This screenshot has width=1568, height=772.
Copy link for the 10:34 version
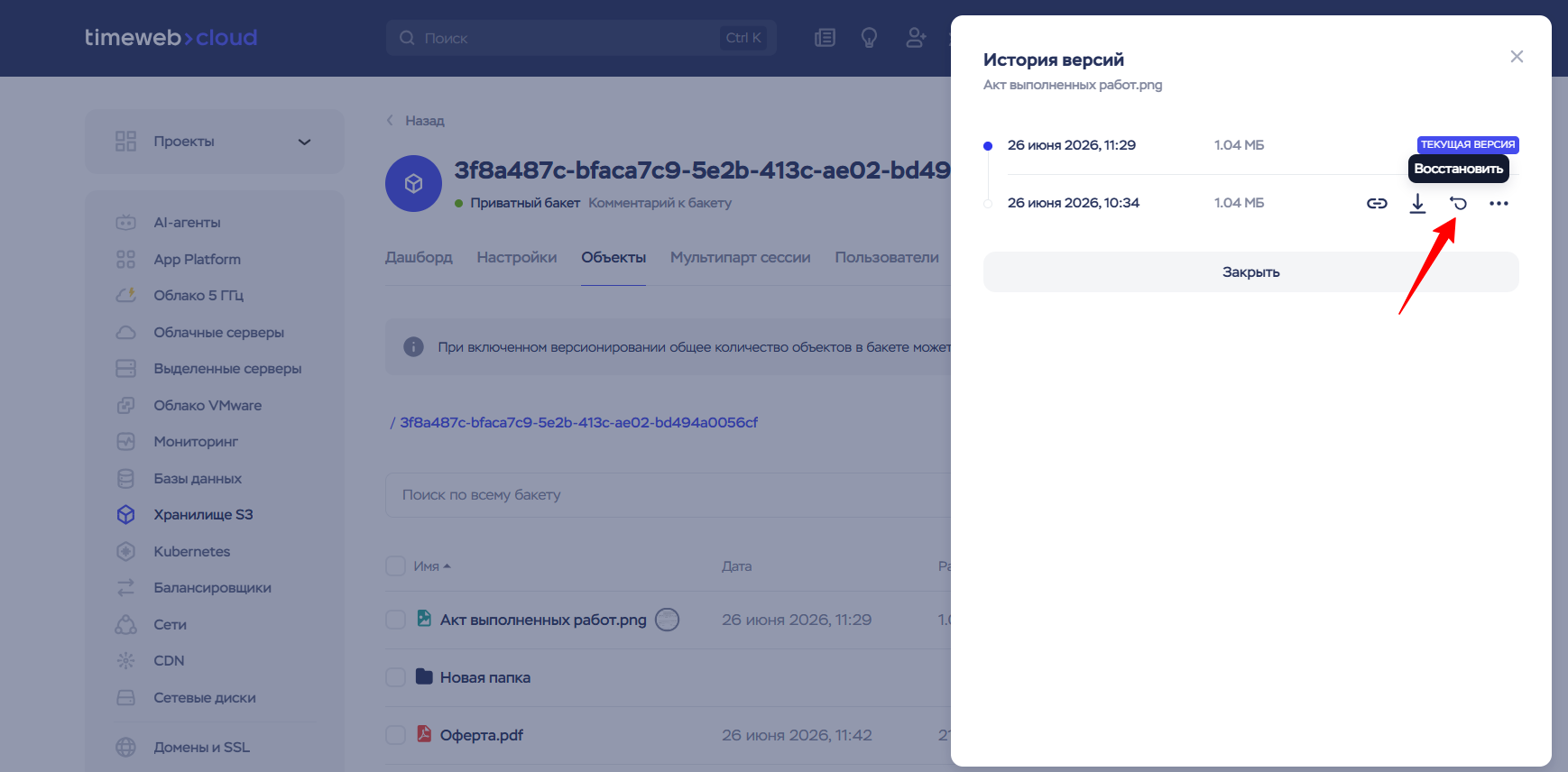click(1377, 204)
